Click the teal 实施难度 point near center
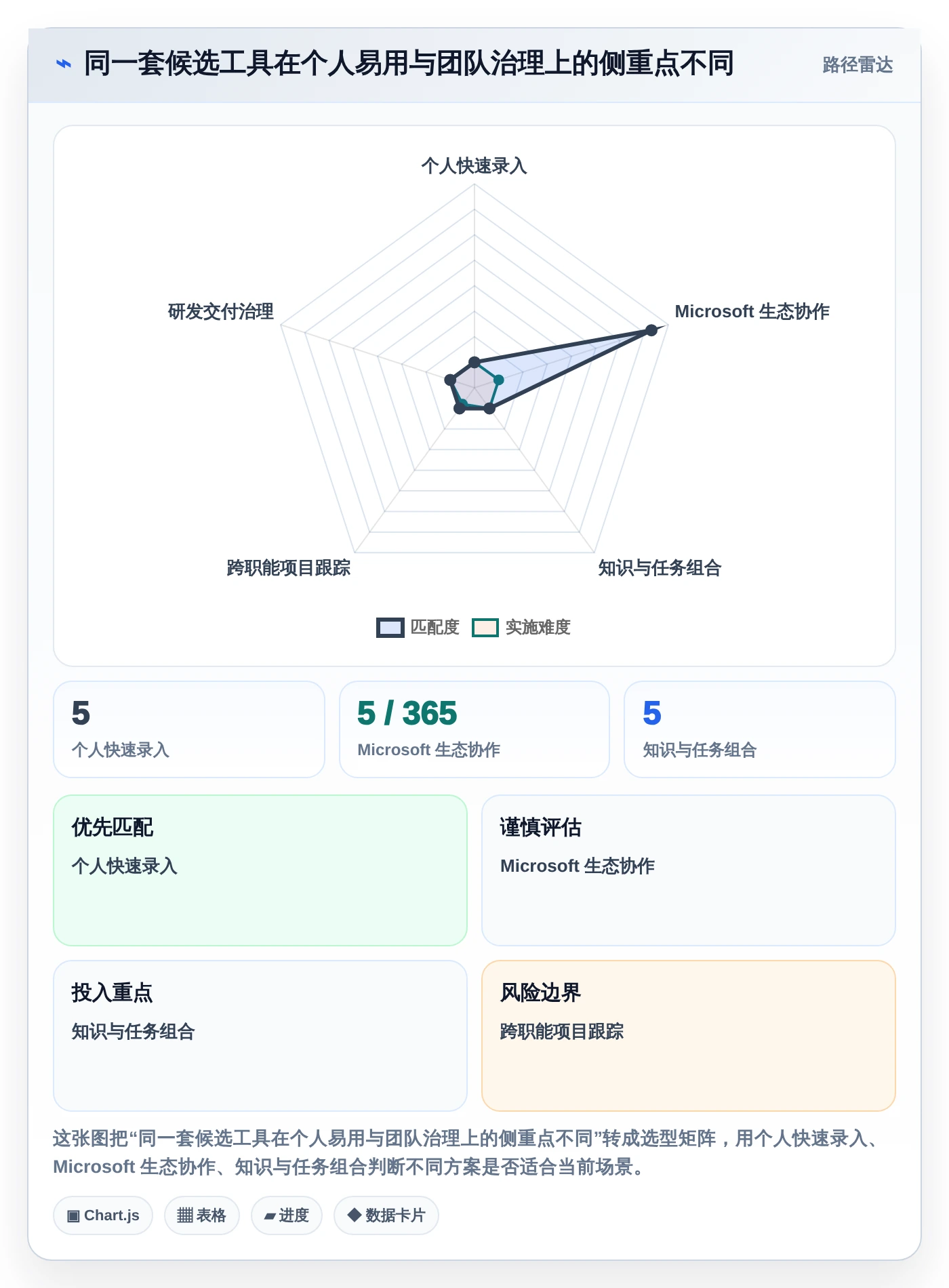 pos(498,380)
